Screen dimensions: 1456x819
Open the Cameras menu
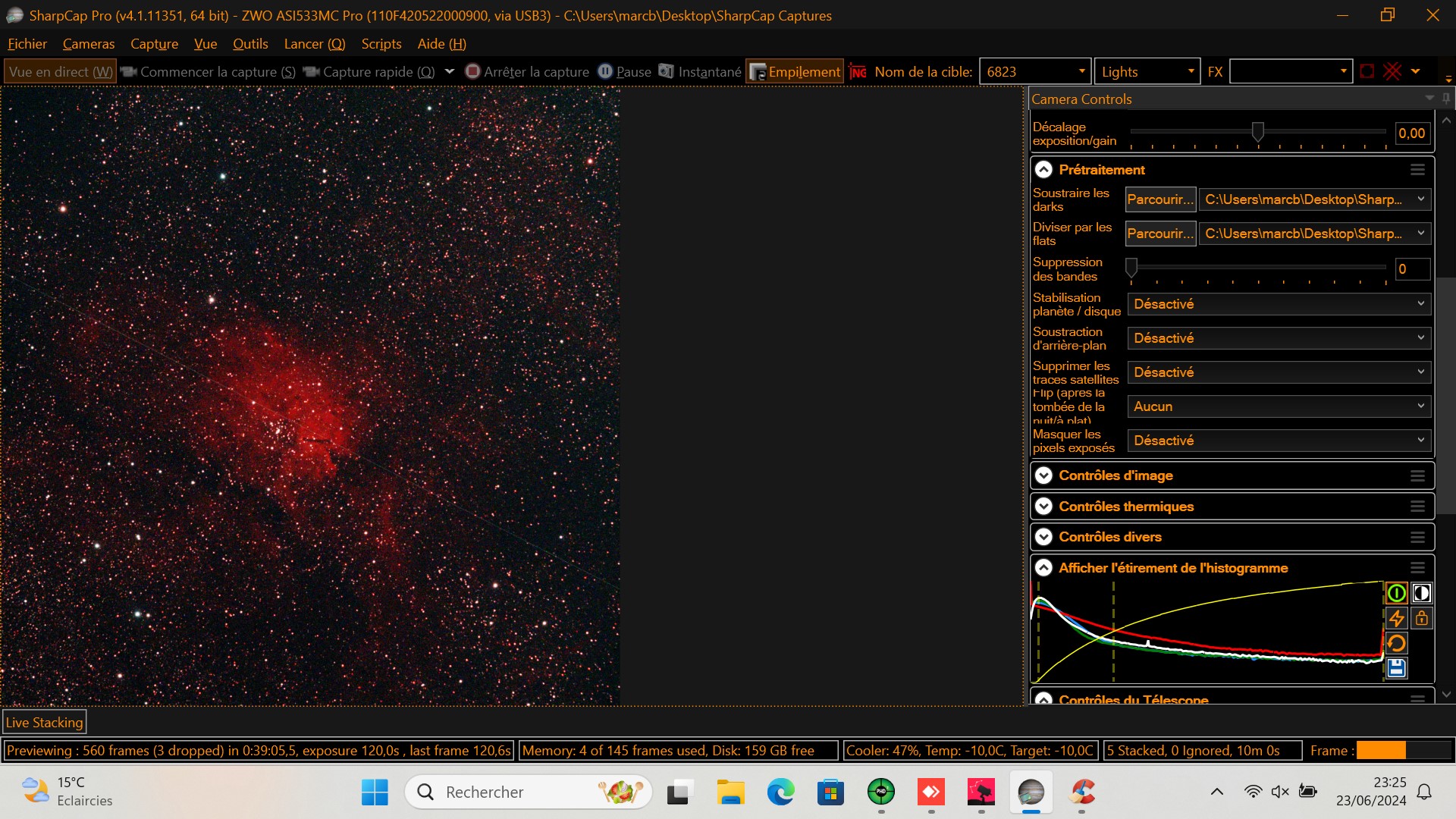click(x=89, y=44)
